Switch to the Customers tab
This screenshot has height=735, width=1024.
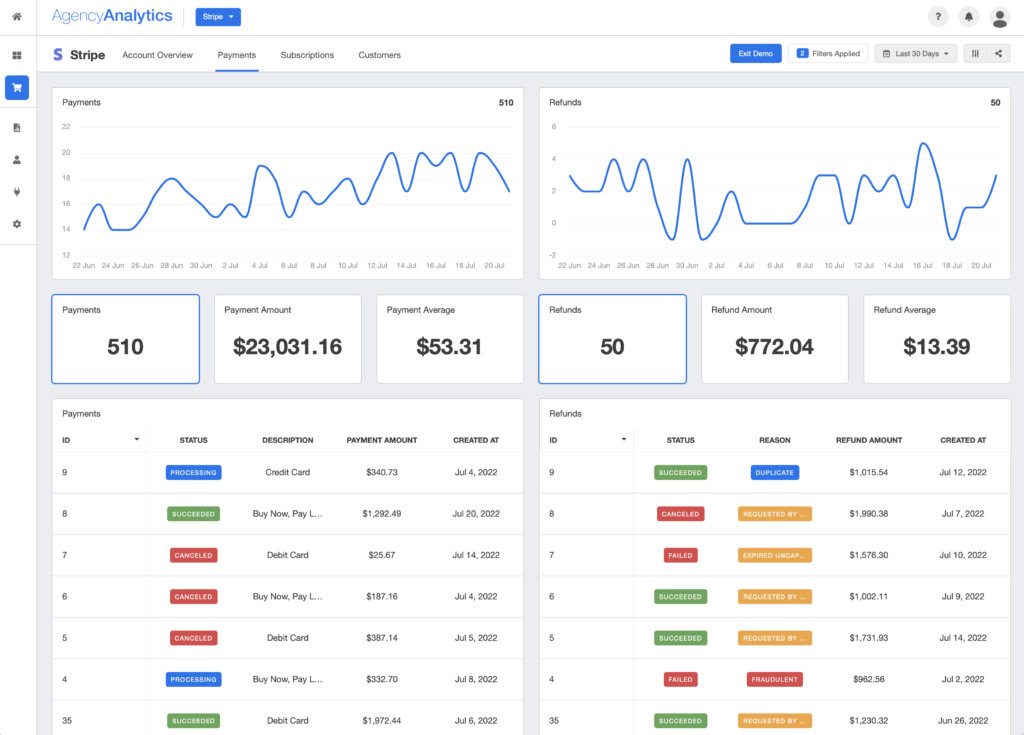click(x=379, y=55)
